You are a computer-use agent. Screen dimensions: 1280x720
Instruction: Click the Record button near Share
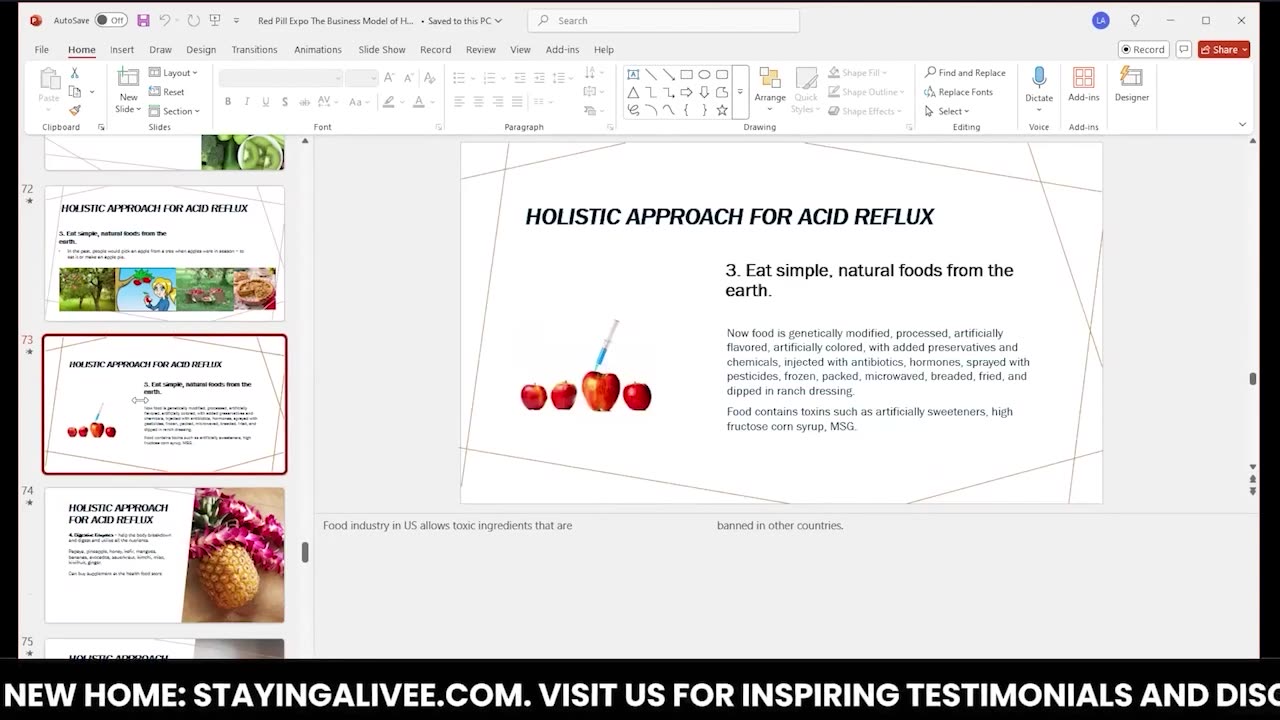(x=1143, y=49)
